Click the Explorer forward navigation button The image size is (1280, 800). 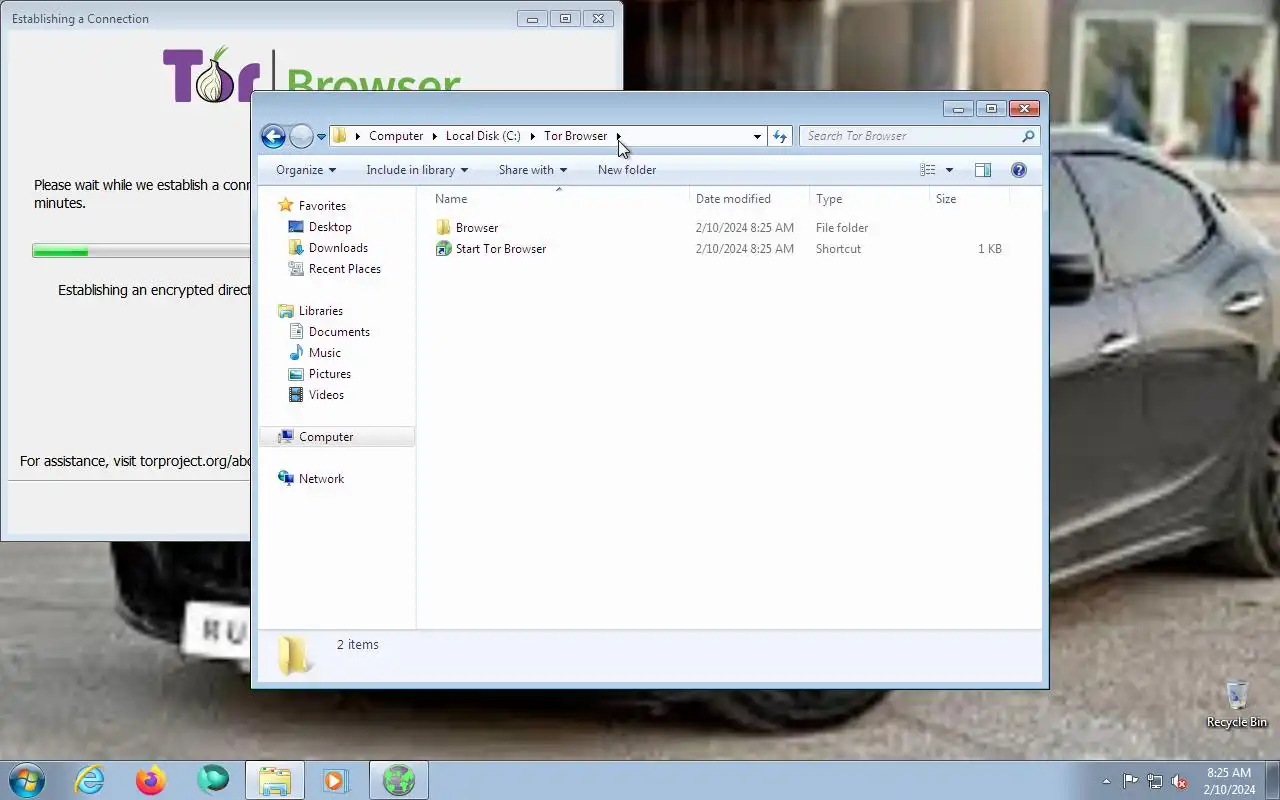(301, 136)
